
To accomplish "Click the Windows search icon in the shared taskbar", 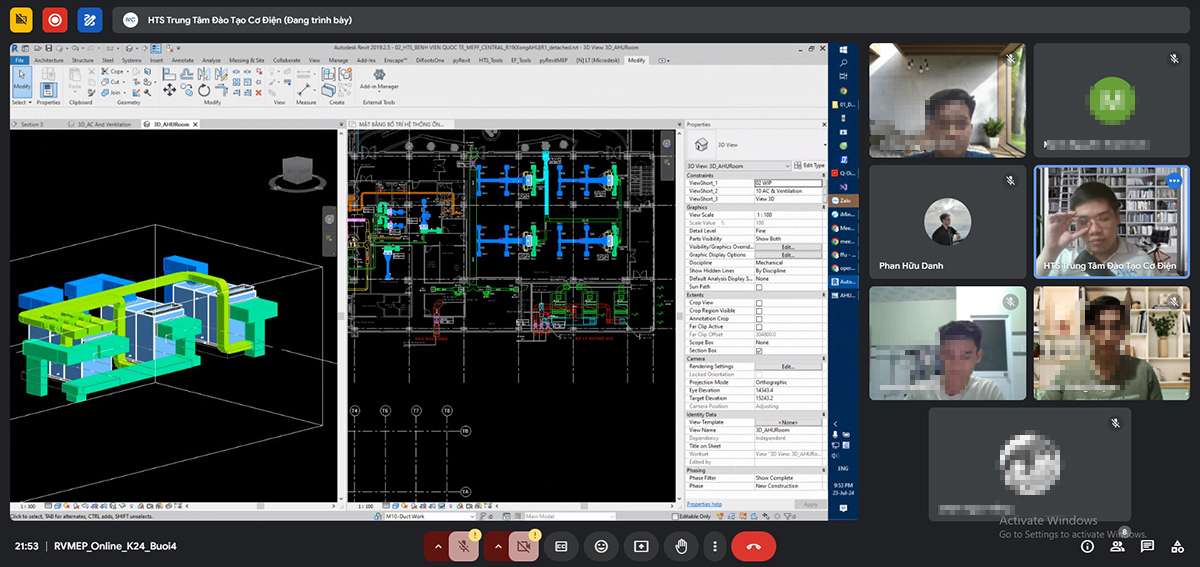I will 843,63.
